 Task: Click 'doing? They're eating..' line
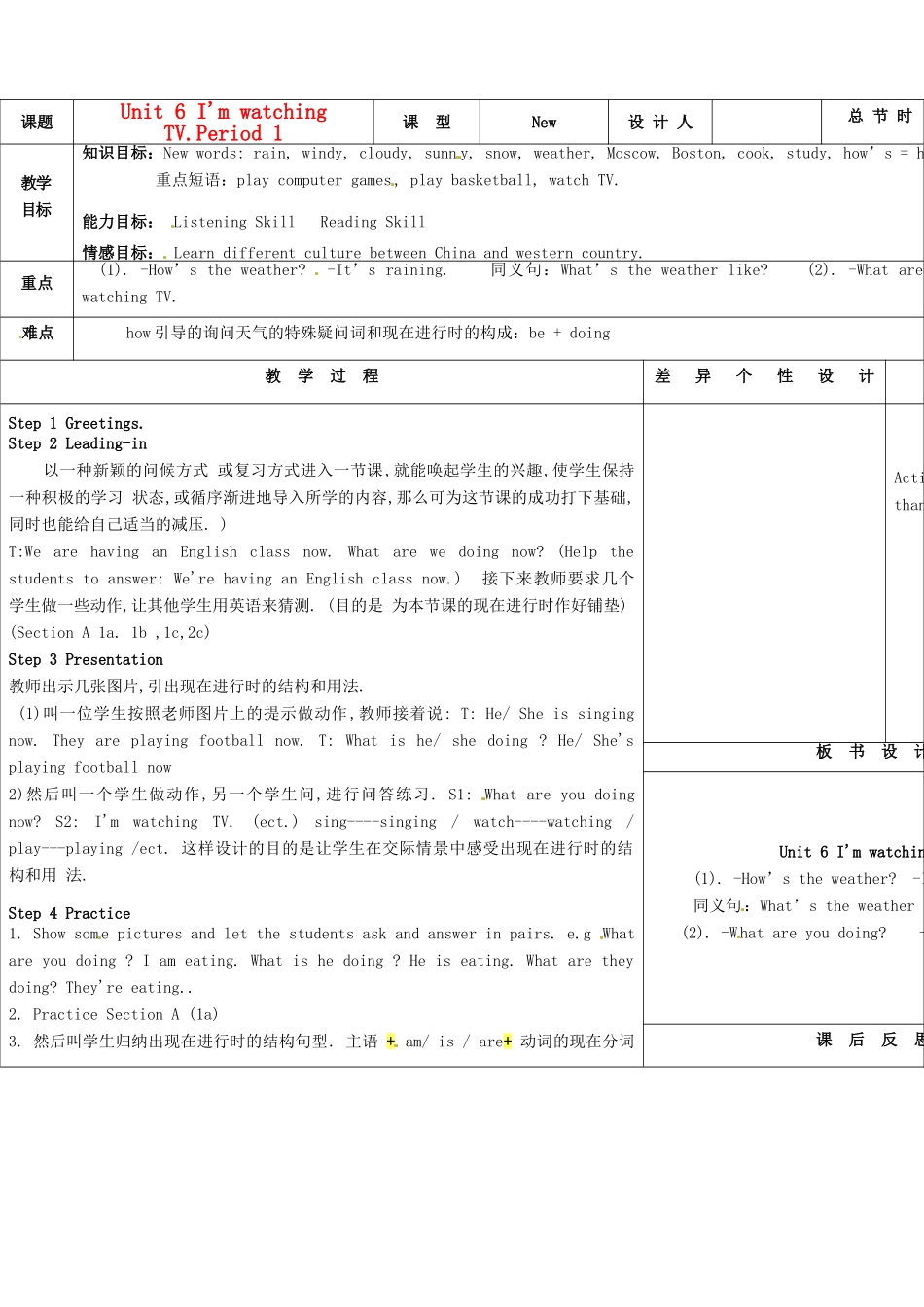100,988
